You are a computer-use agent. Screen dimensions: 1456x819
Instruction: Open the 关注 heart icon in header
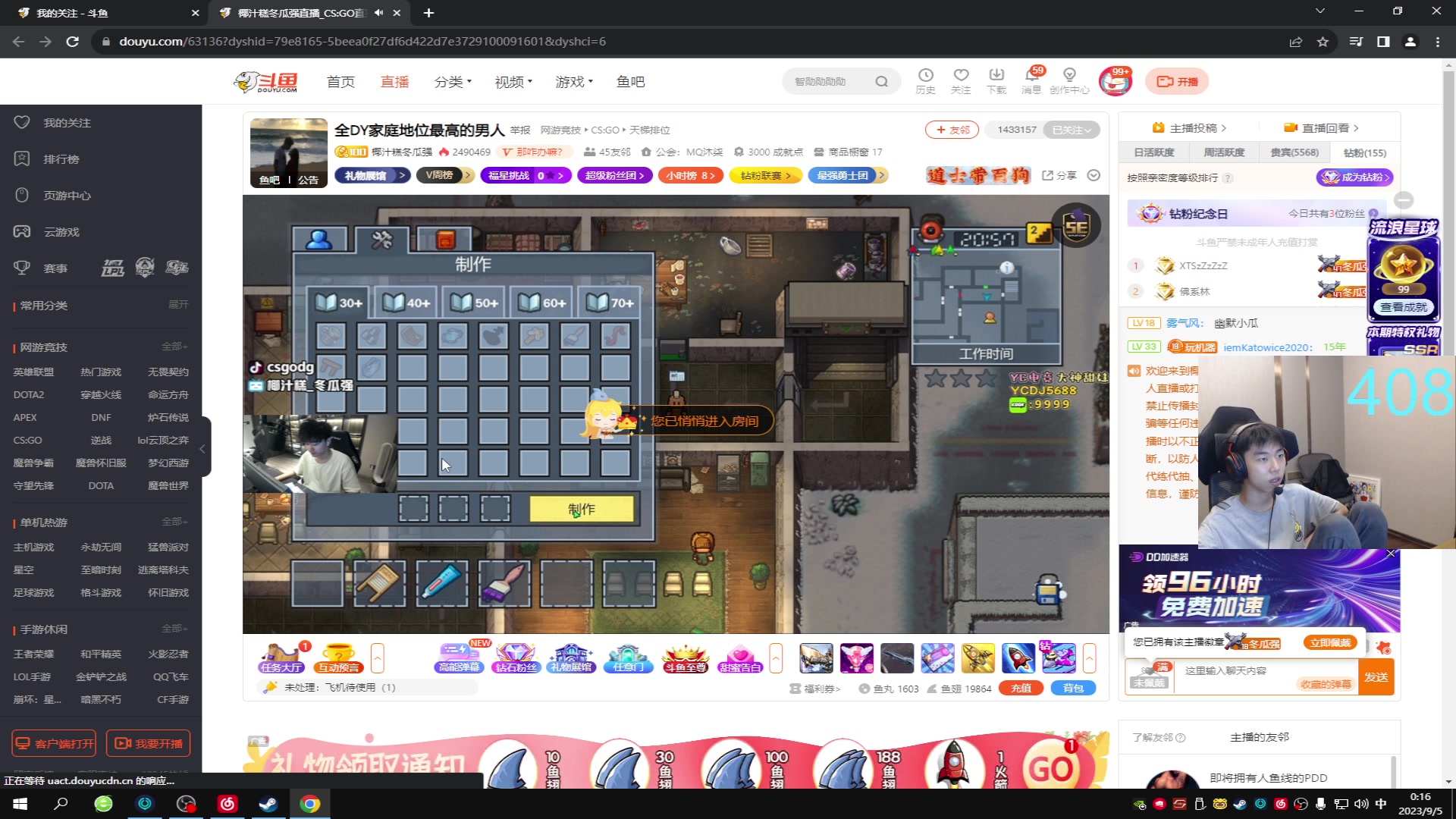click(961, 80)
